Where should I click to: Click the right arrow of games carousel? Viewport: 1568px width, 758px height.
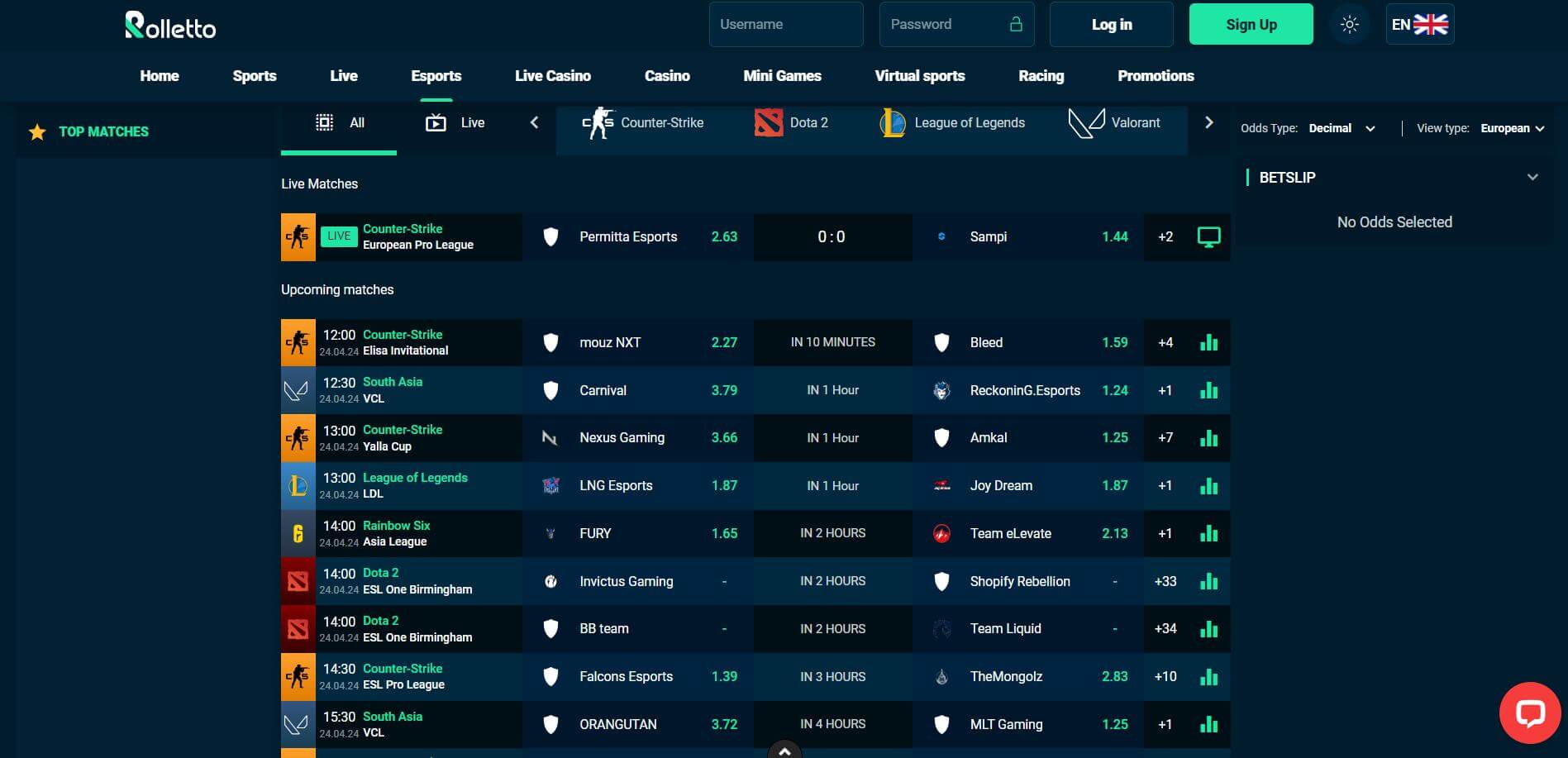pos(1208,122)
